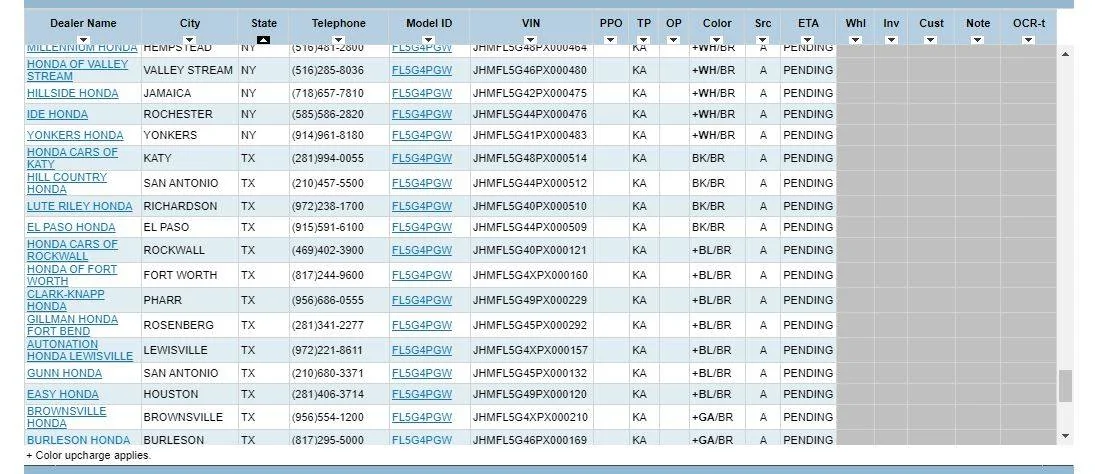Open the Gillman Honda Fort Bend dealer link
This screenshot has width=1095, height=474.
coord(72,325)
